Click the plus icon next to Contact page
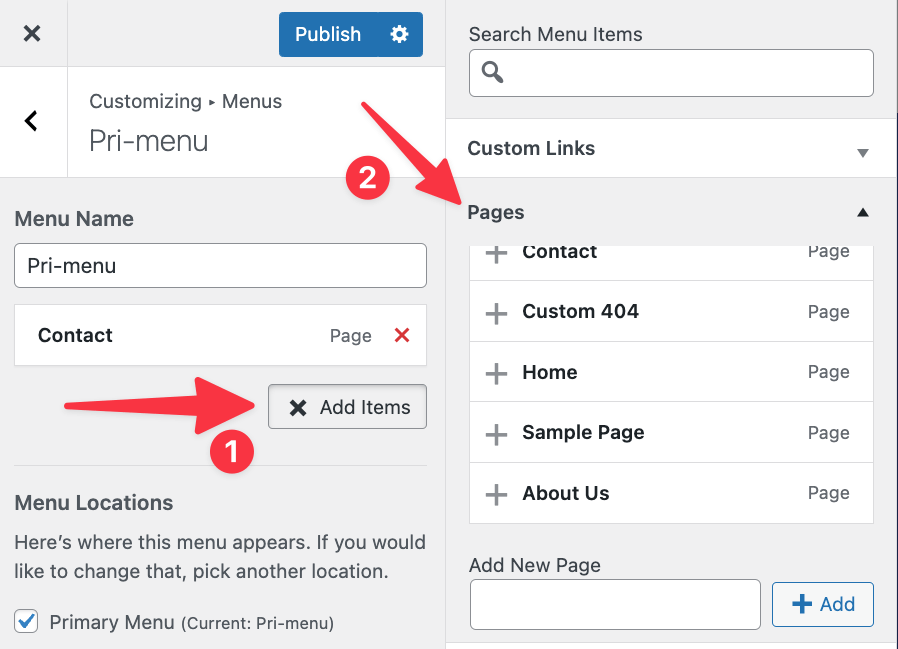The image size is (898, 649). 496,253
